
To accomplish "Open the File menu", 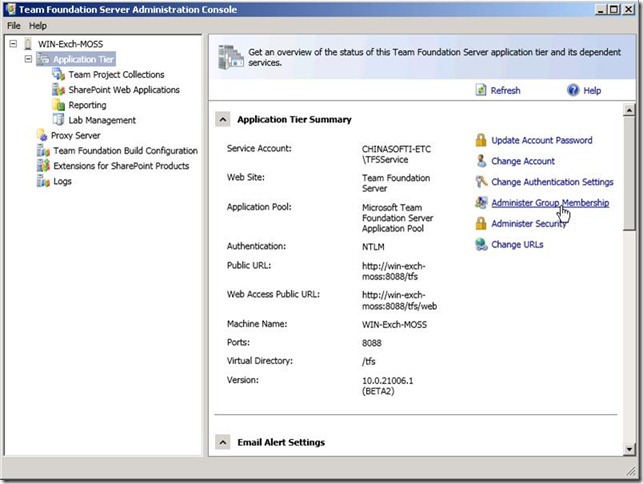I will click(x=14, y=26).
